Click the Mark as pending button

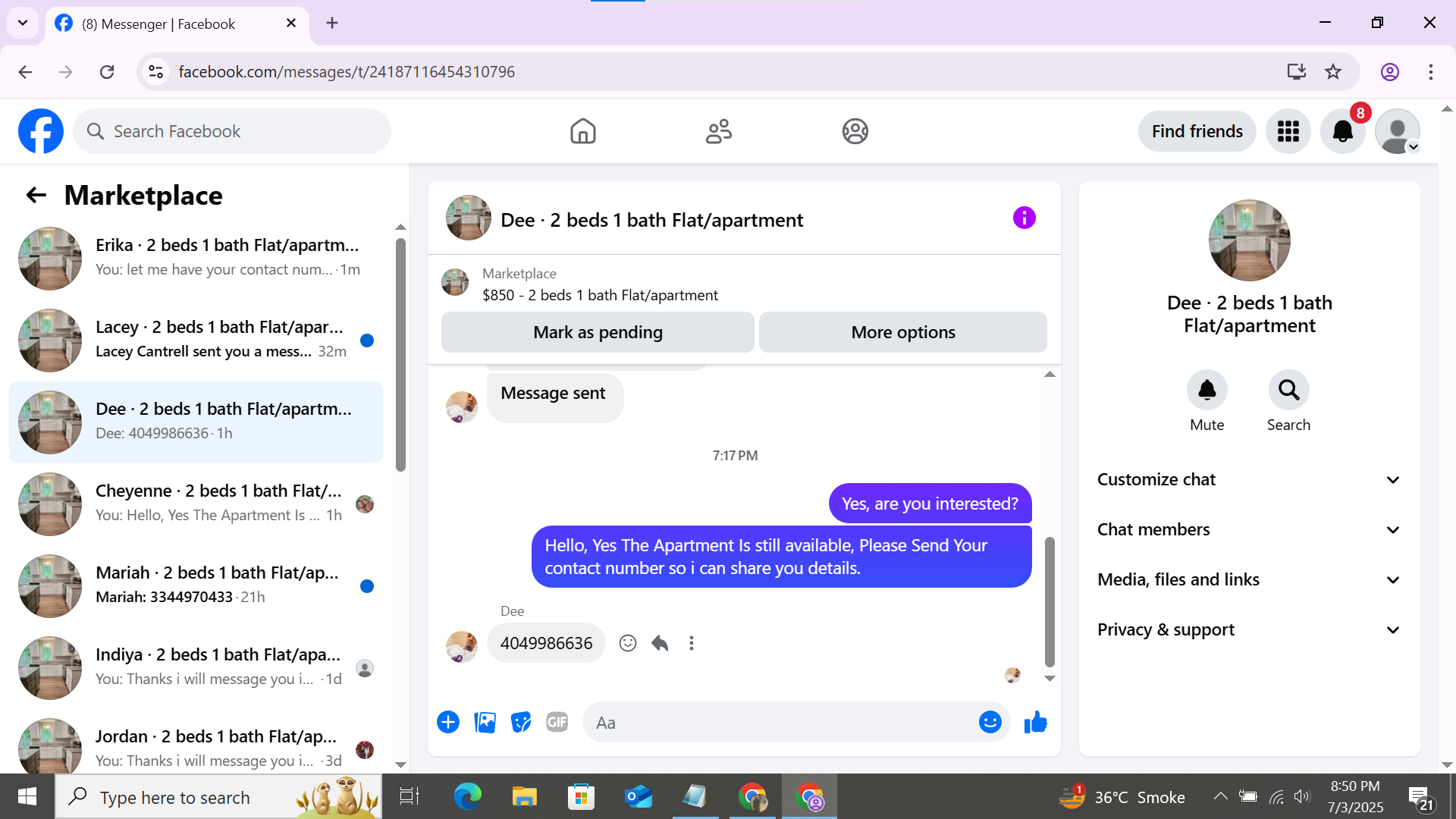pyautogui.click(x=598, y=332)
